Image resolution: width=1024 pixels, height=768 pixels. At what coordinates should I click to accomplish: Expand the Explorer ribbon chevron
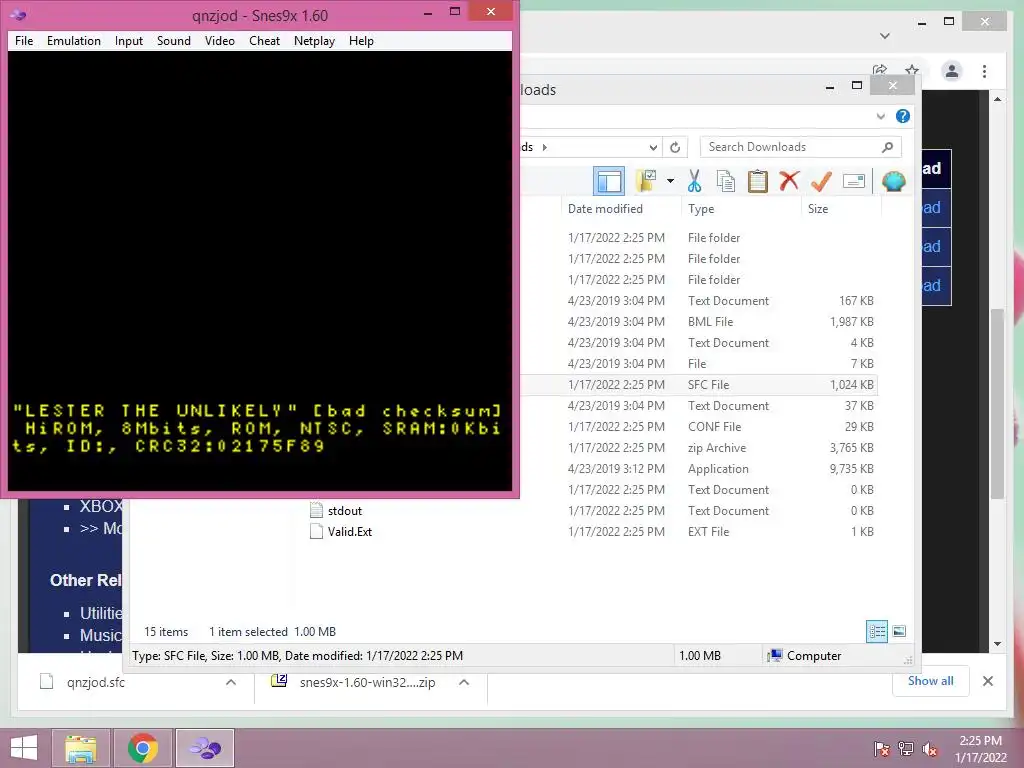coord(881,116)
